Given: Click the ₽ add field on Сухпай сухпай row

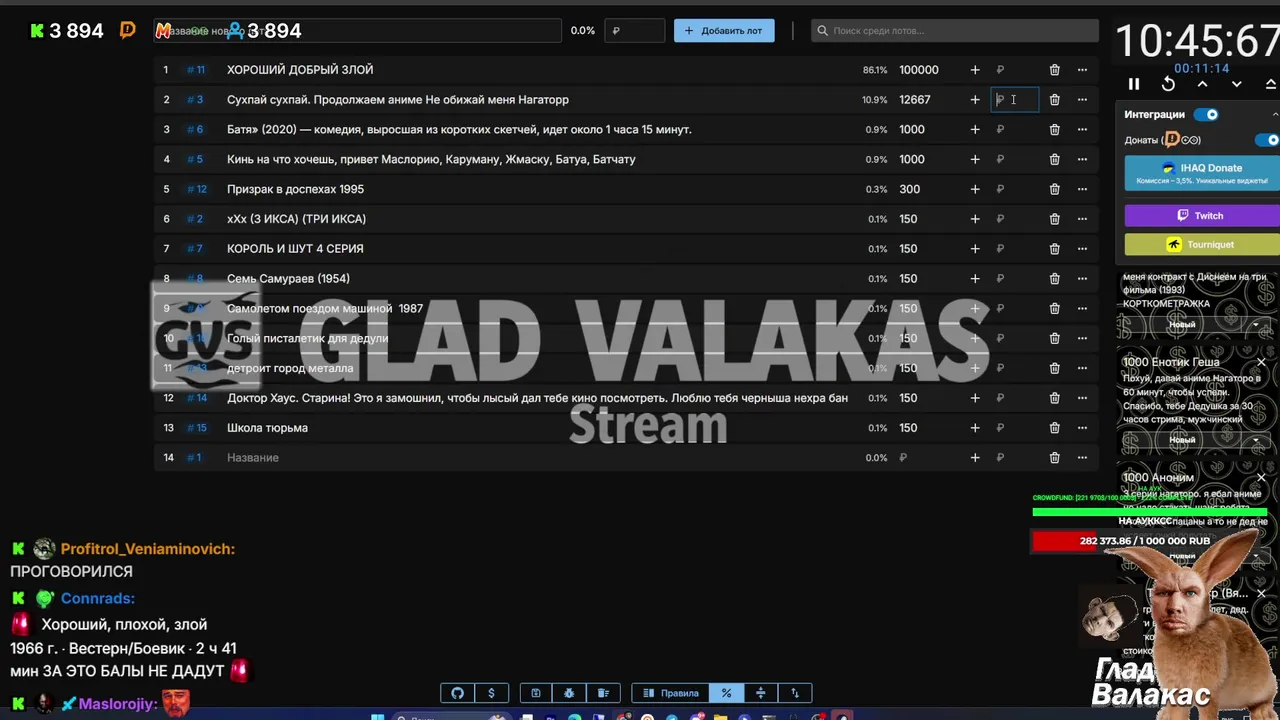Looking at the screenshot, I should click(x=1015, y=100).
